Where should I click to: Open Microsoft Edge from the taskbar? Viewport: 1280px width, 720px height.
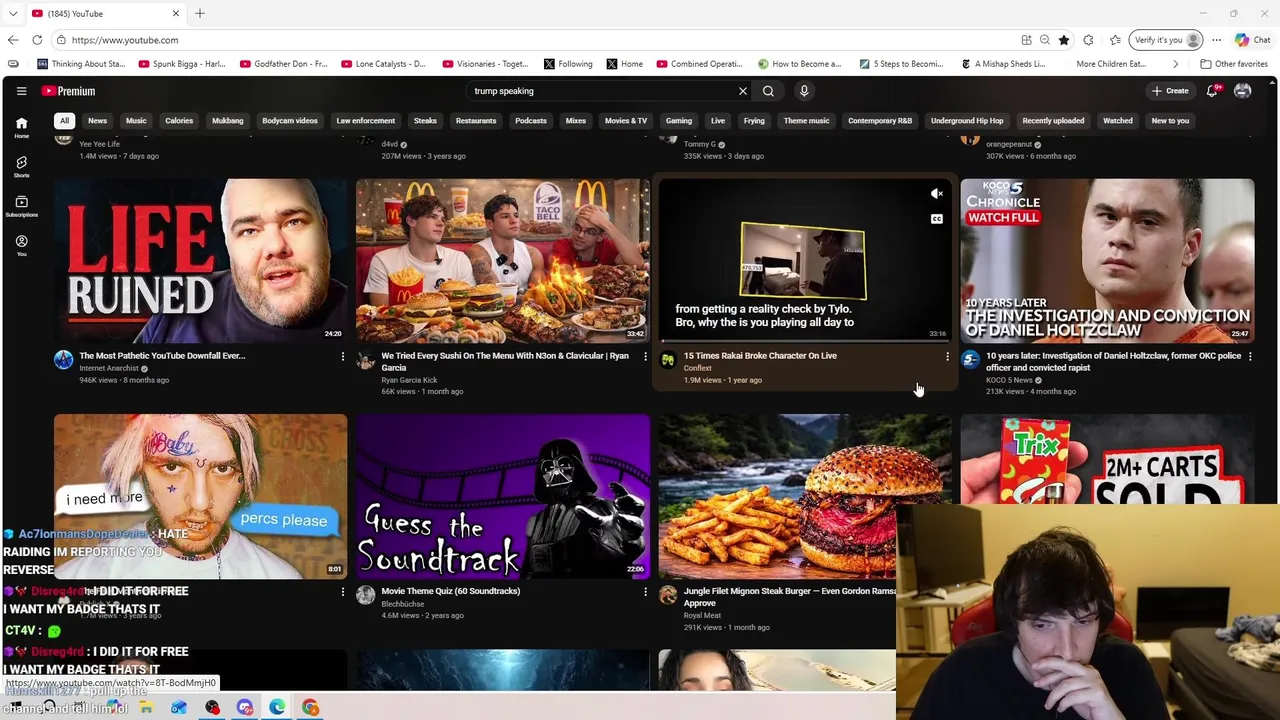tap(277, 708)
